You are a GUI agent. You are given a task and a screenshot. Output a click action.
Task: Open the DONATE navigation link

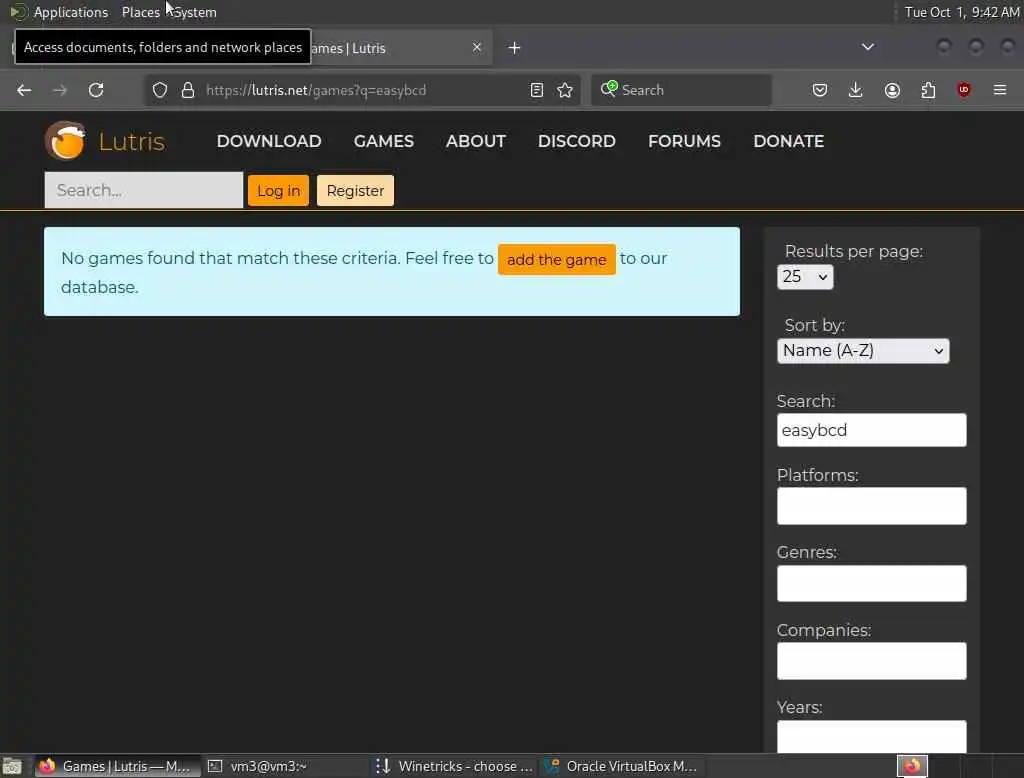789,141
